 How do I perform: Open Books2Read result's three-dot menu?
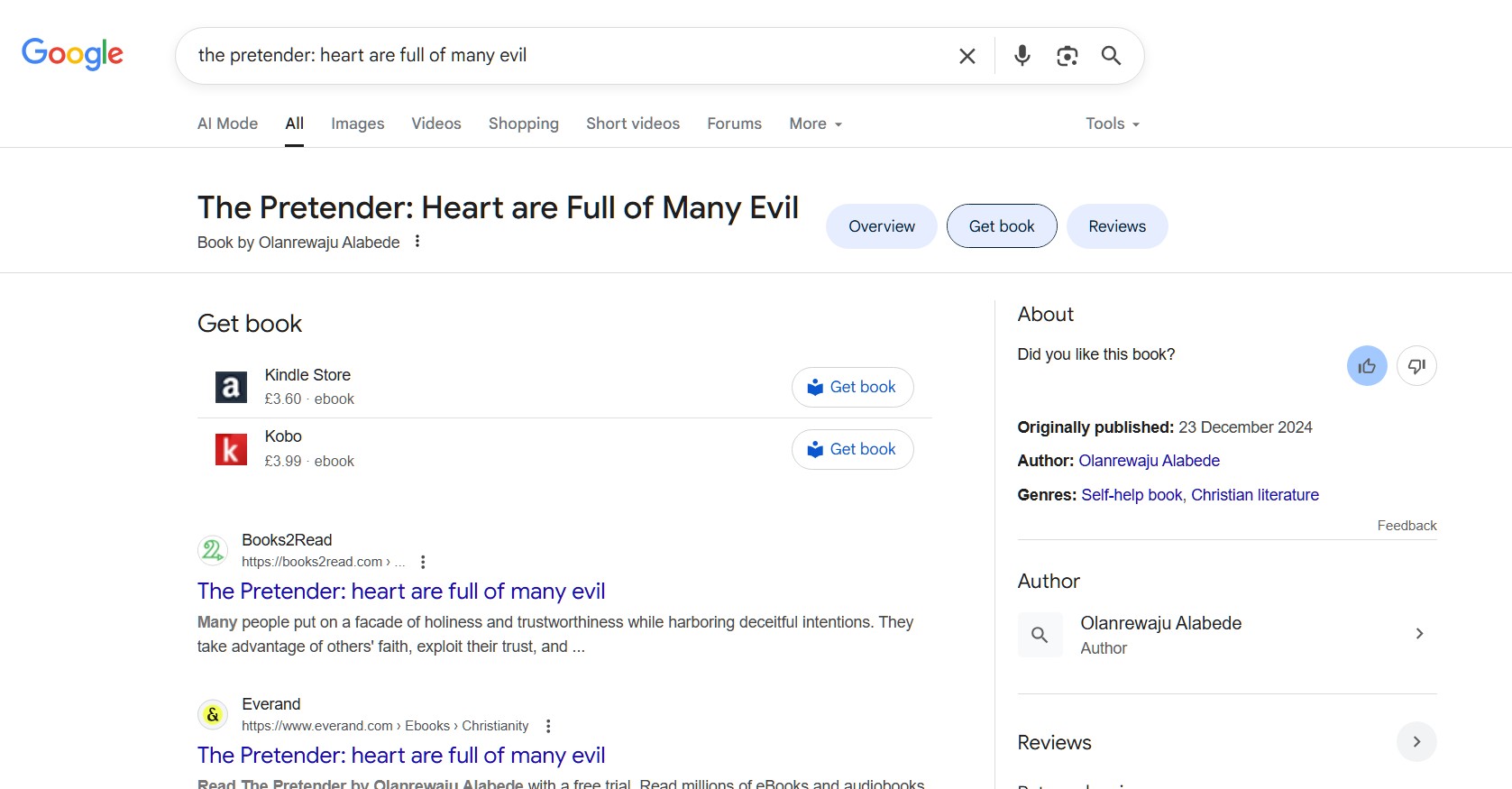[x=423, y=562]
